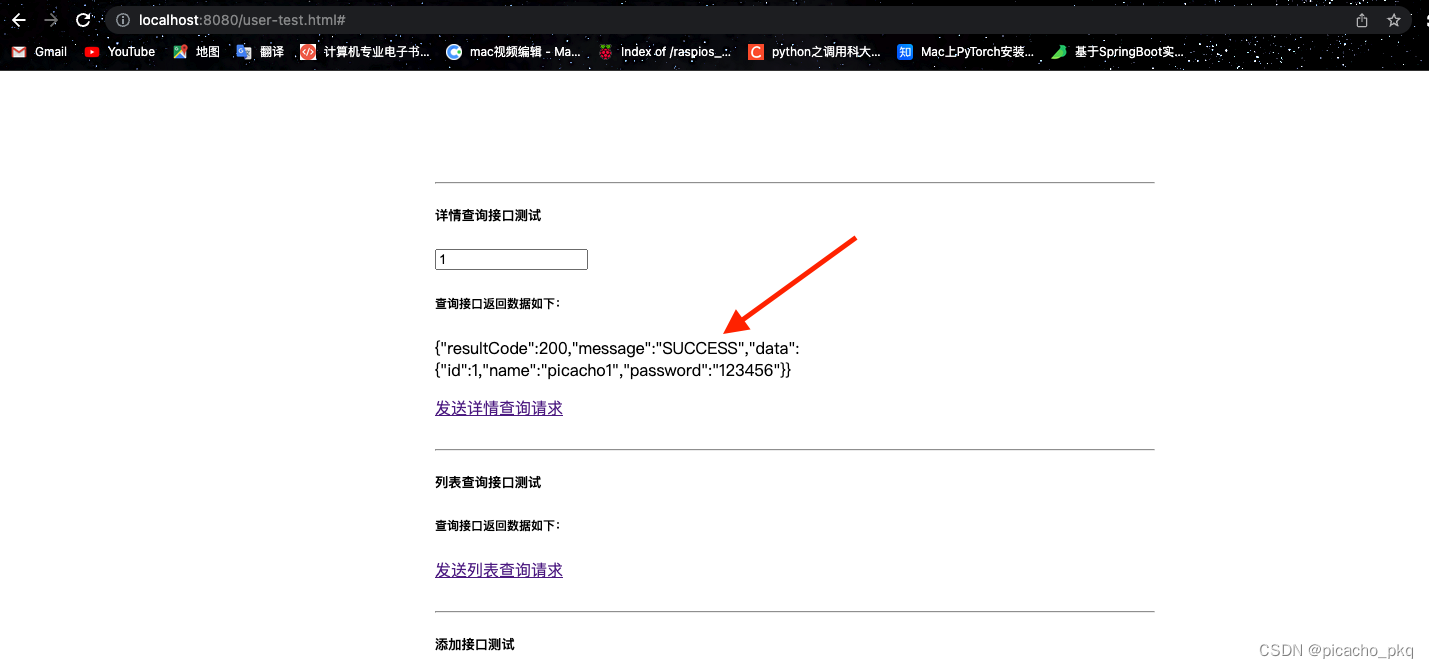
Task: Click the share page icon
Action: pos(1362,20)
